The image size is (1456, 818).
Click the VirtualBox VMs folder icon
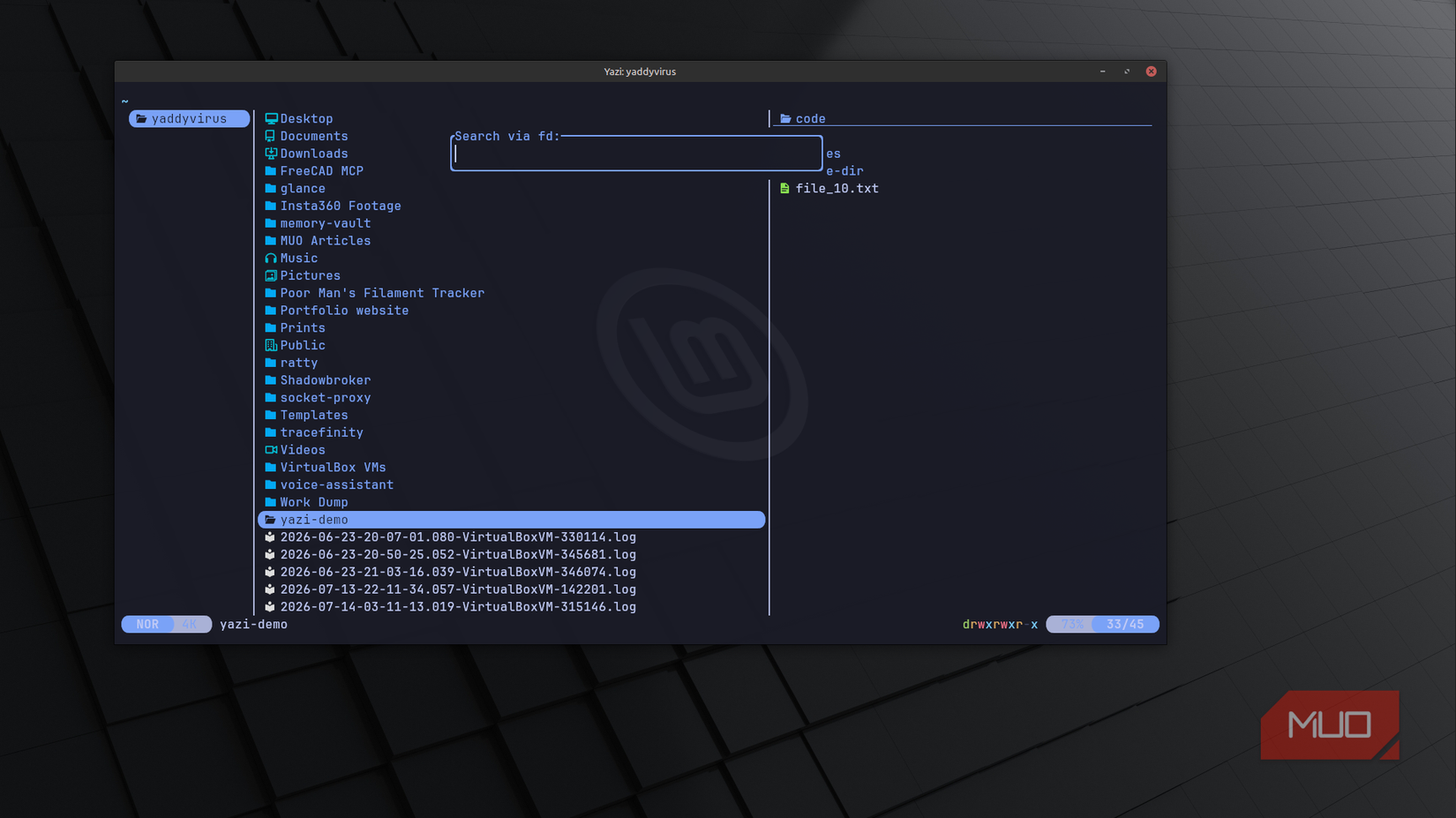[271, 468]
